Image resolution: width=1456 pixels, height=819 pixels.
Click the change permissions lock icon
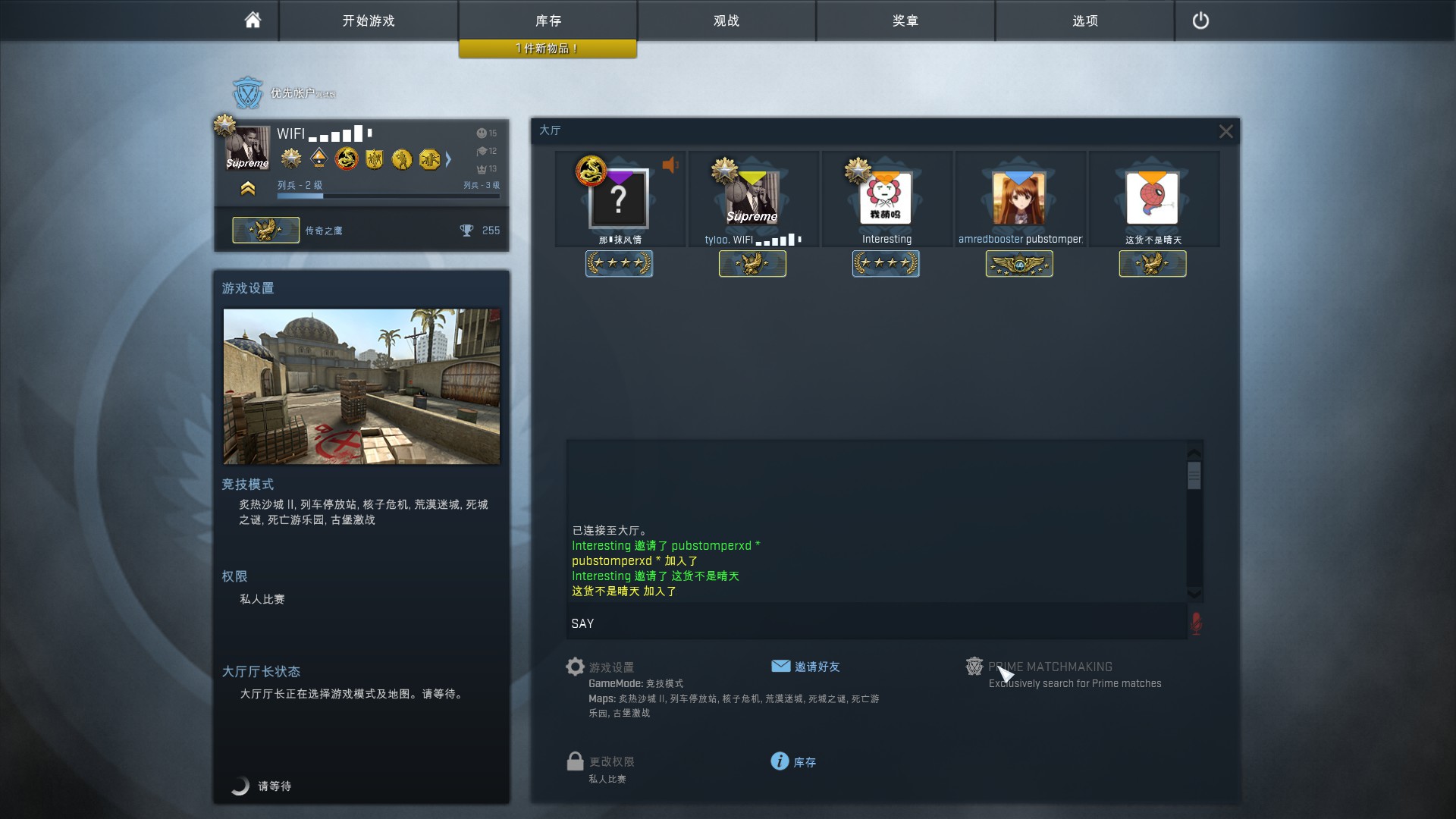point(575,761)
